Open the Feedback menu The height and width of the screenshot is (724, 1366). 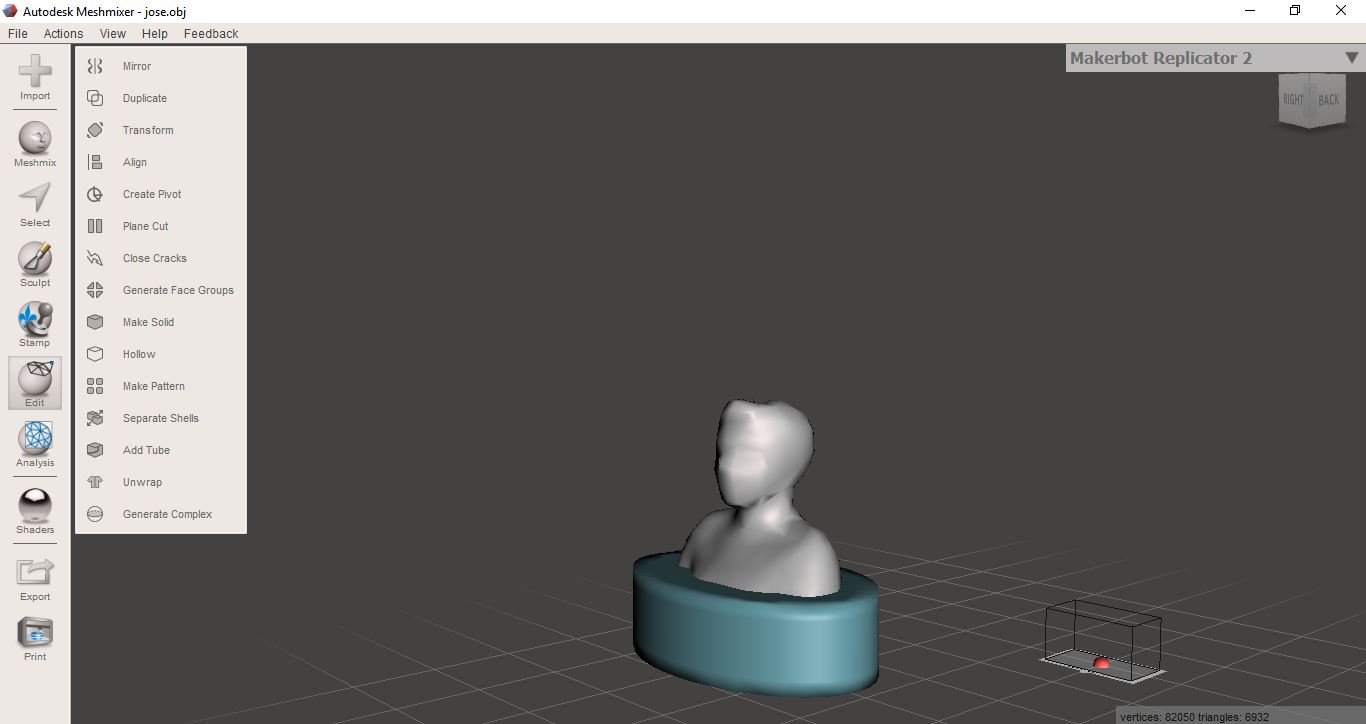pos(211,33)
